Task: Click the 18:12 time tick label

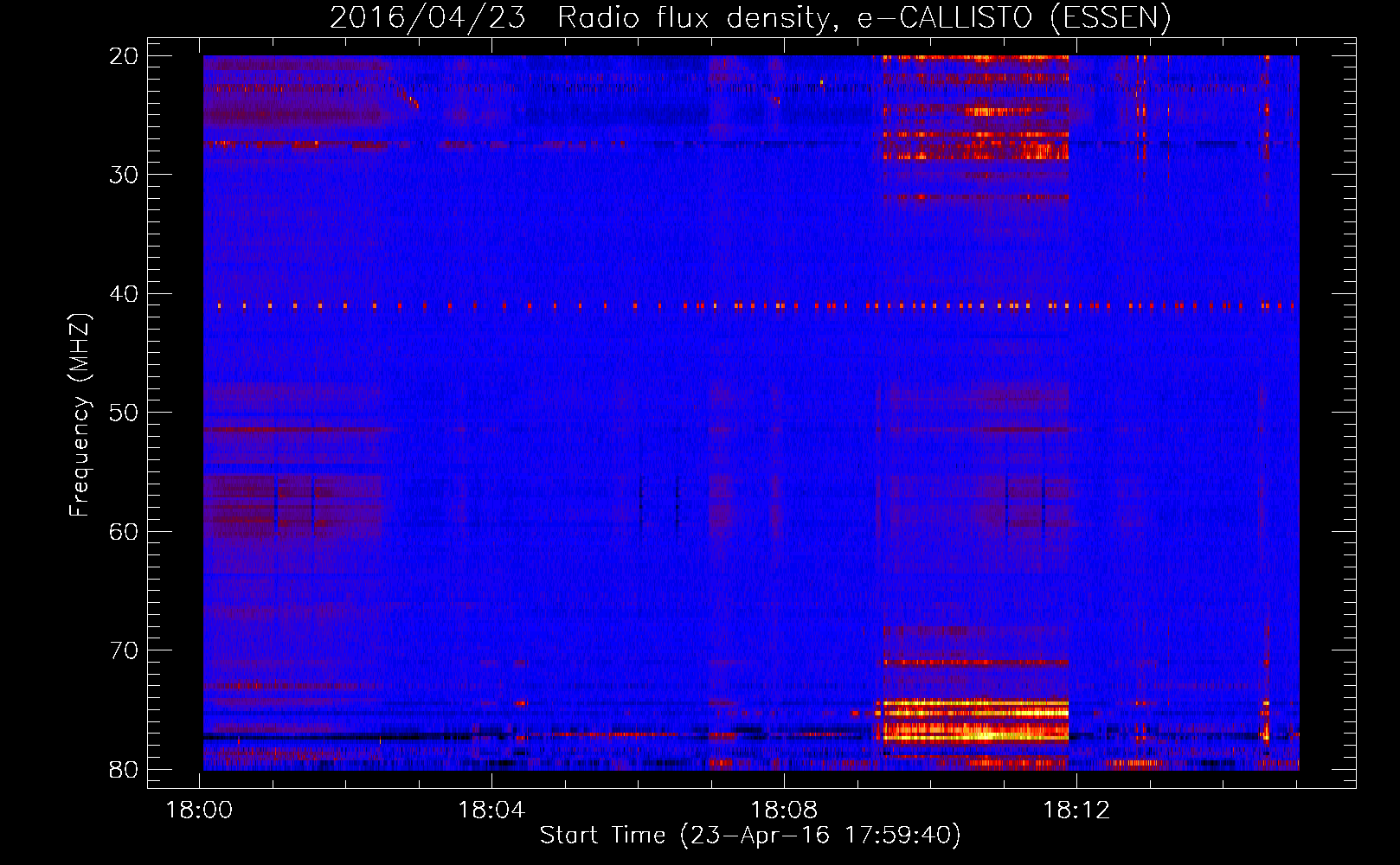Action: 1076,811
